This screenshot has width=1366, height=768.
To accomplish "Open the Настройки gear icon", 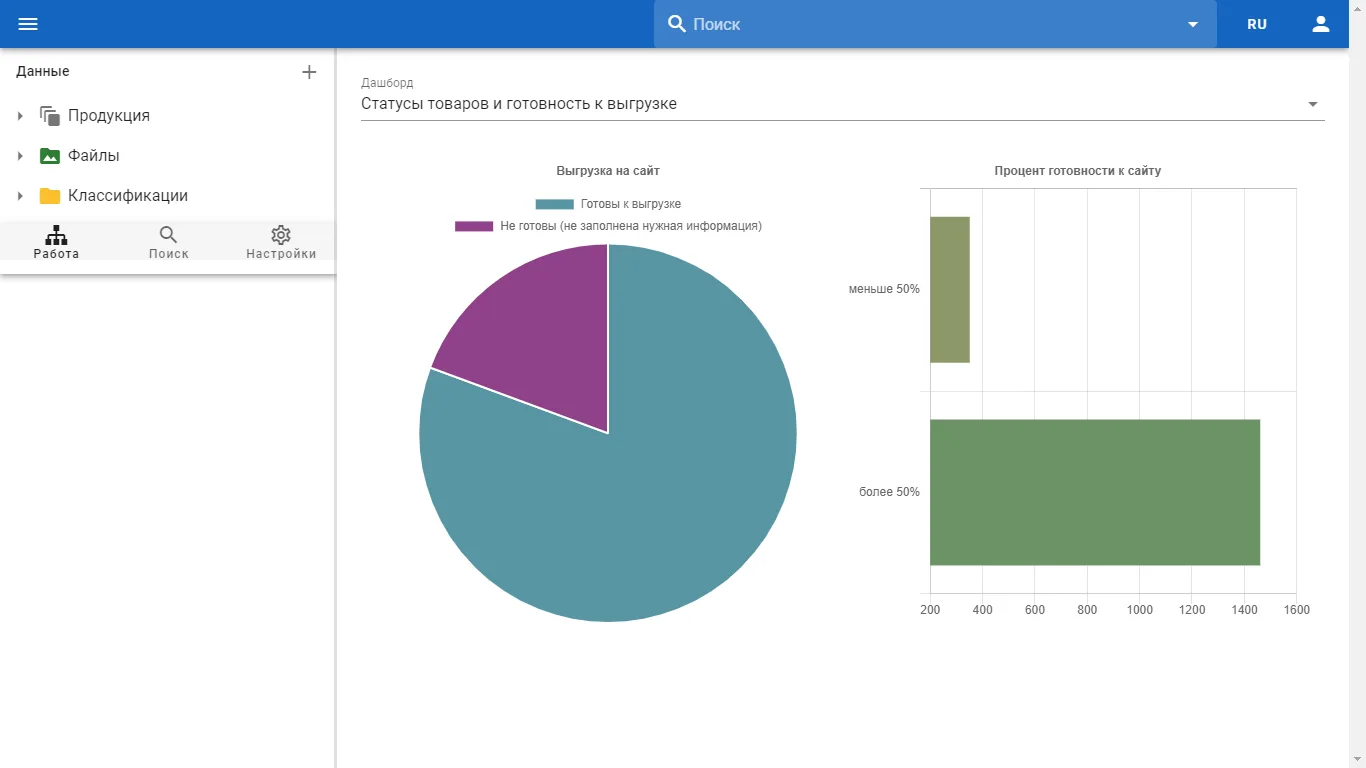I will tap(281, 235).
